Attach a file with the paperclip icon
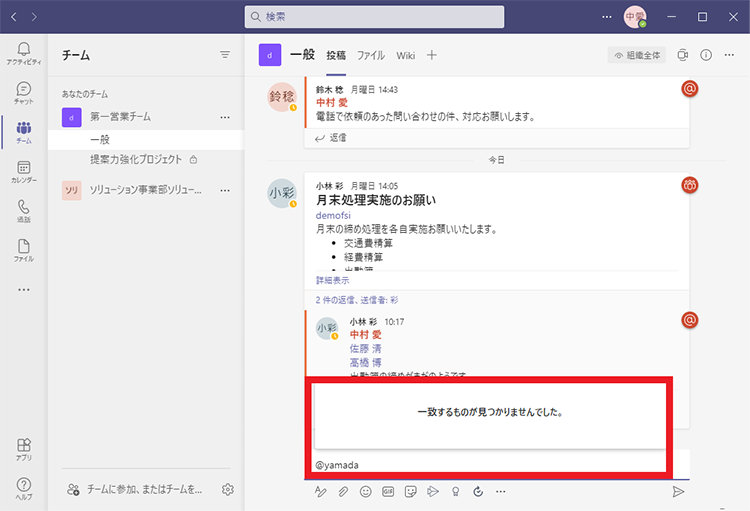 [x=343, y=491]
